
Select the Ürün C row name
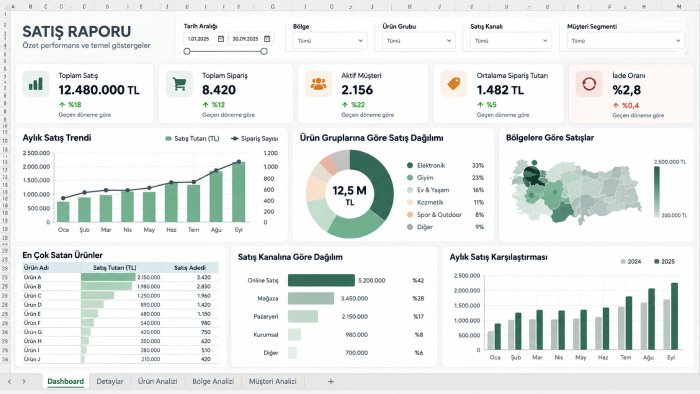click(x=33, y=295)
